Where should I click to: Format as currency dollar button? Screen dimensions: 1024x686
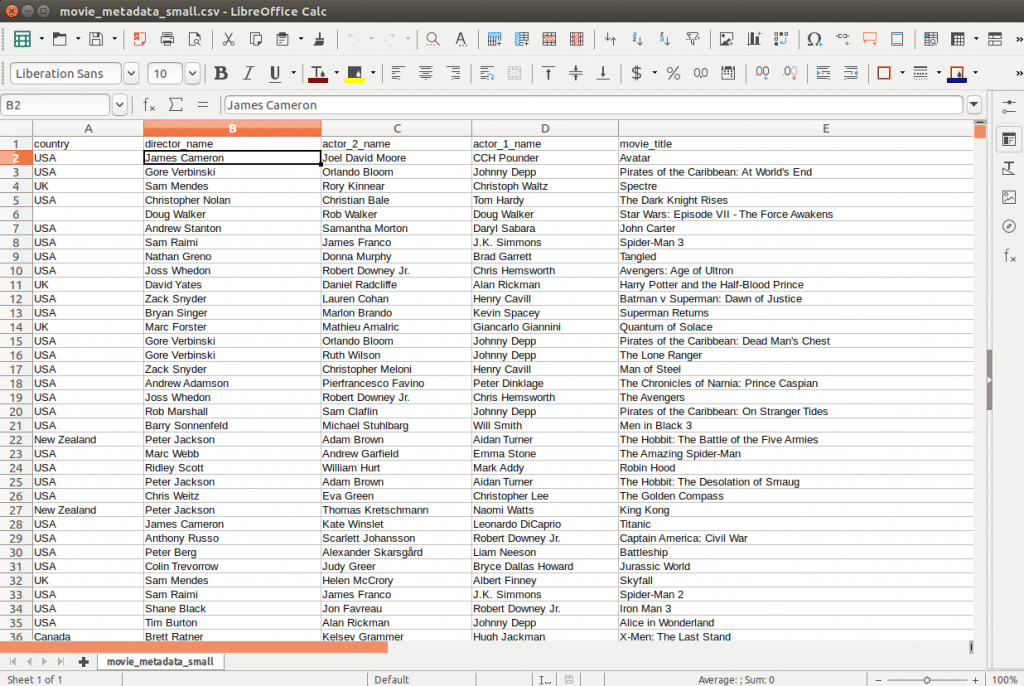click(x=636, y=73)
